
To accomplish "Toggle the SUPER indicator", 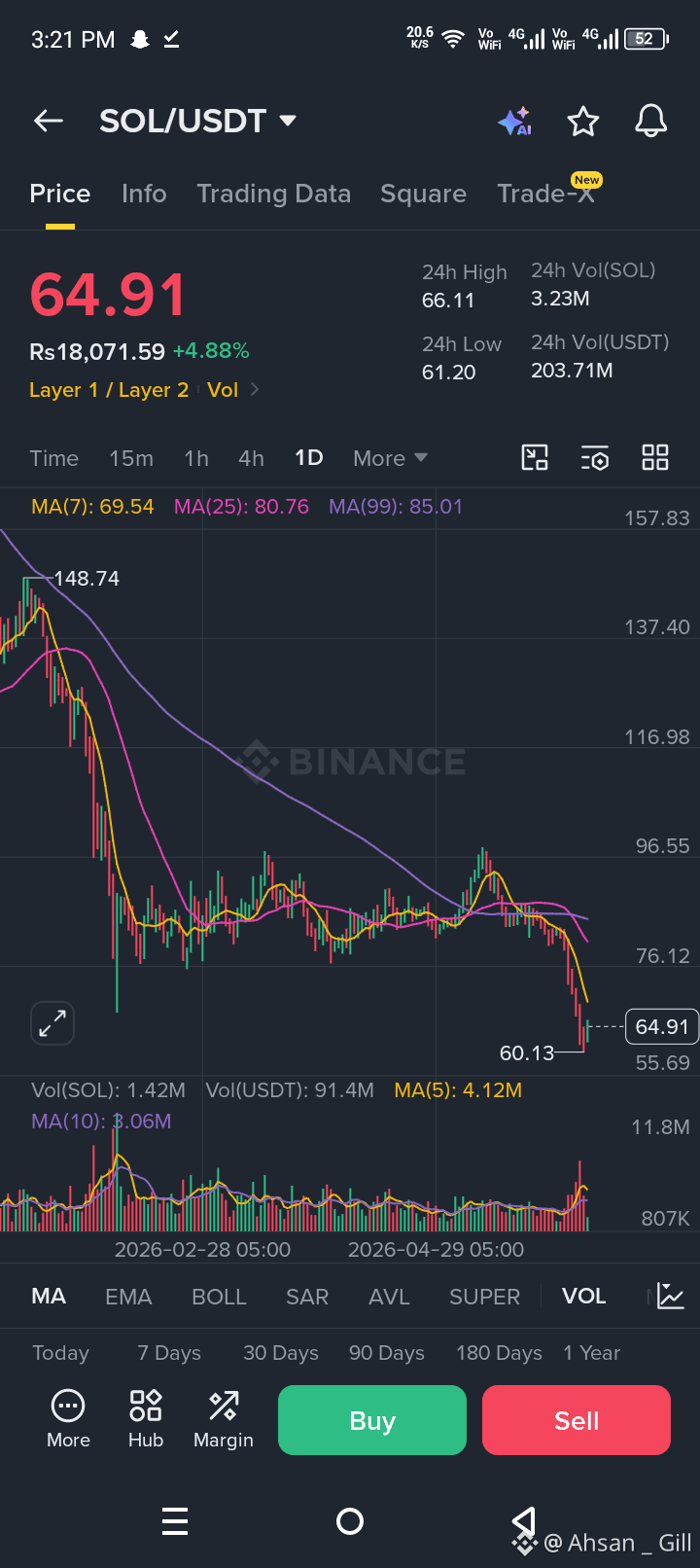I will click(484, 1296).
